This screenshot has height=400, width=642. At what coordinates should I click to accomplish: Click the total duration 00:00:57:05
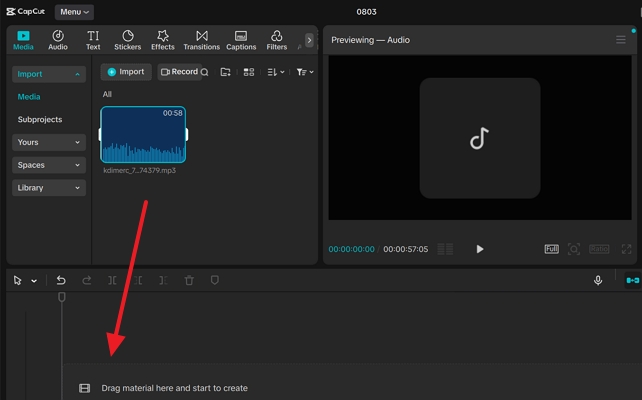click(x=406, y=249)
